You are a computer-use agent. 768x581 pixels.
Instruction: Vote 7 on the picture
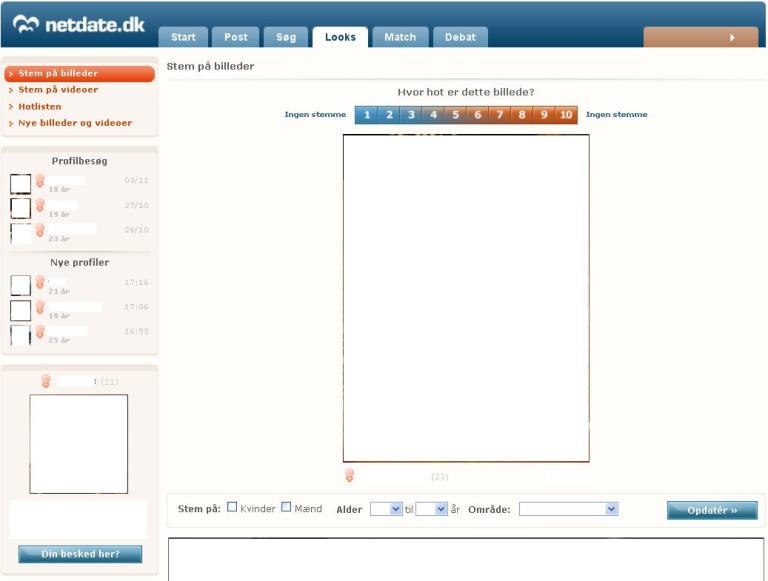[500, 115]
